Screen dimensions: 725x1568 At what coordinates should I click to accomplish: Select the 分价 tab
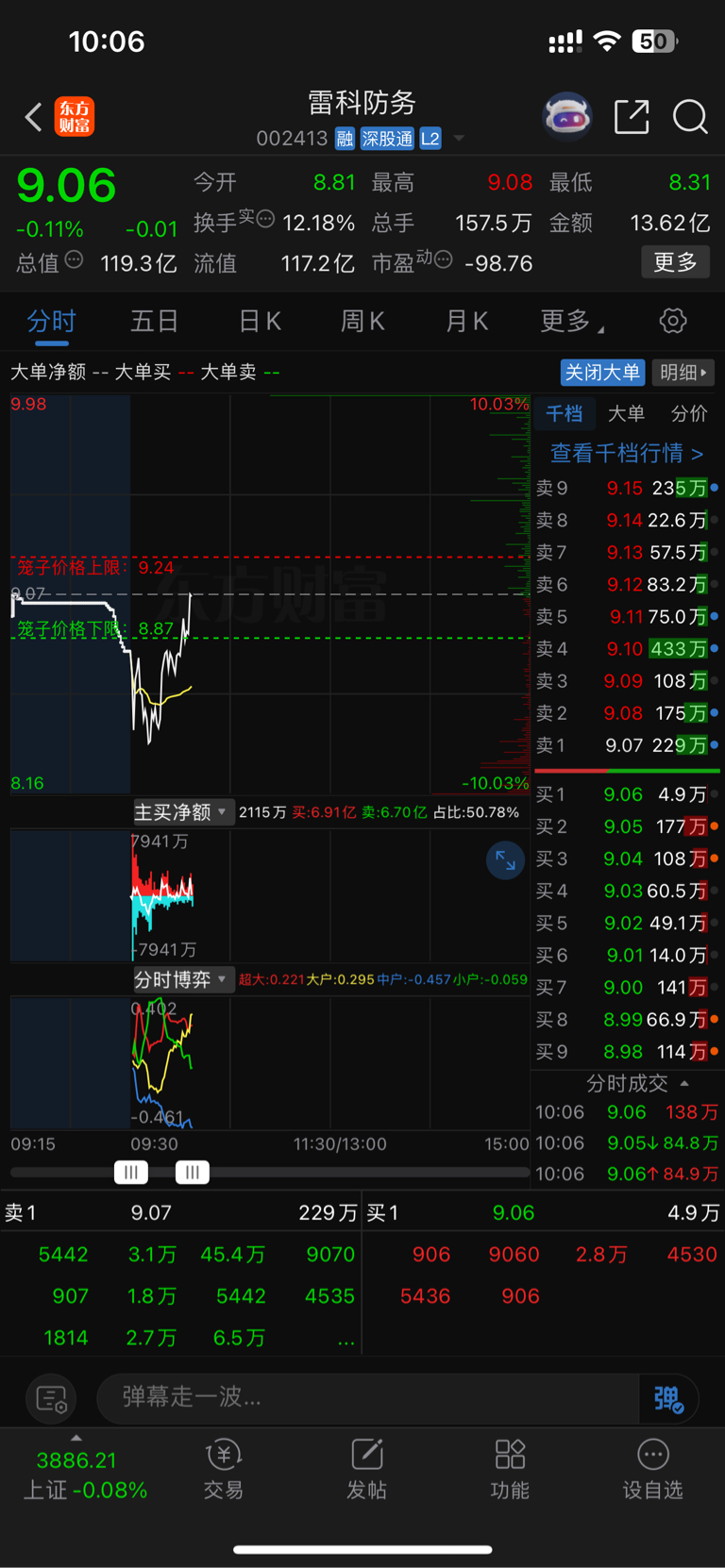click(689, 413)
